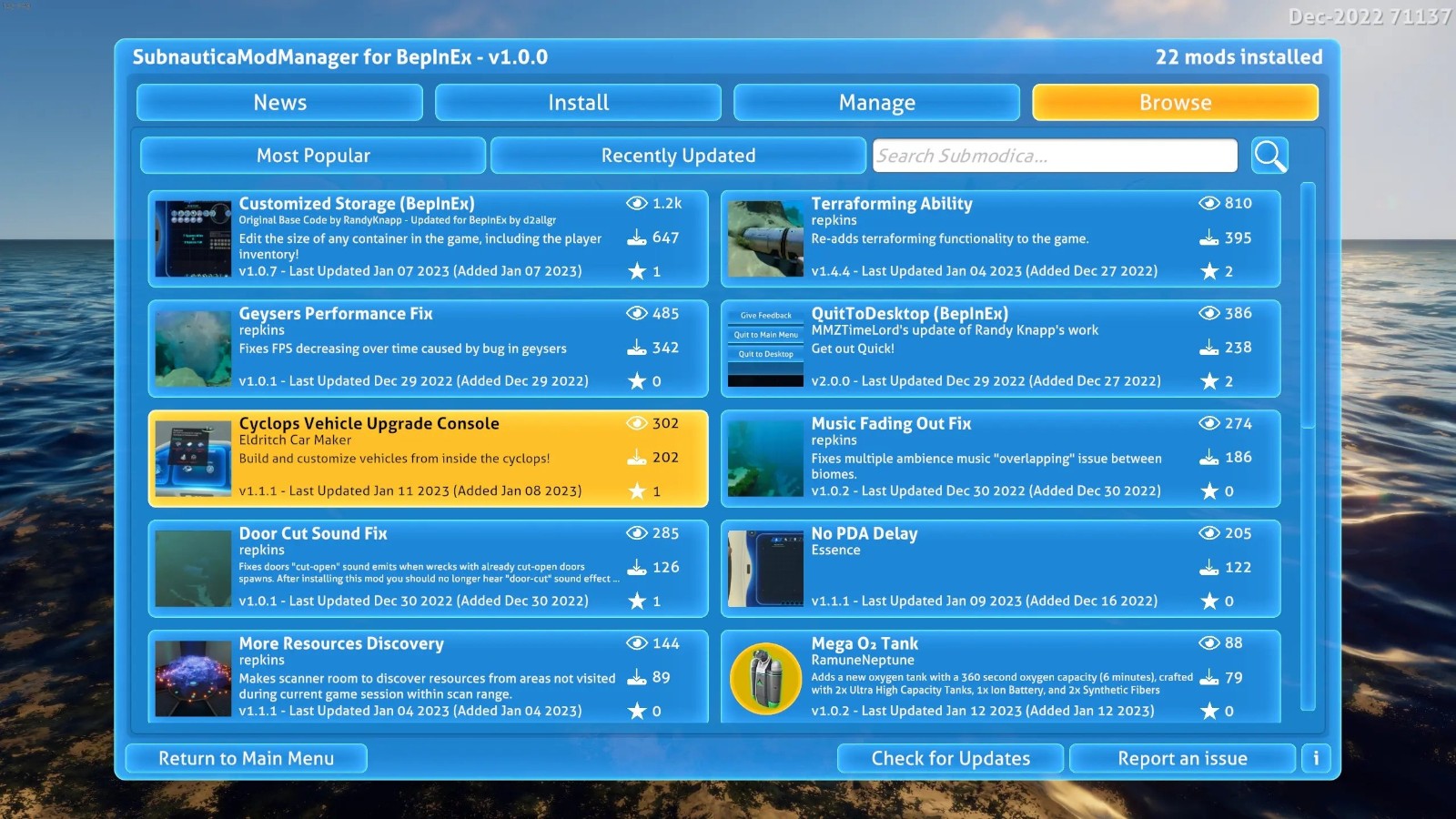Image resolution: width=1456 pixels, height=819 pixels.
Task: Click the info 'i' icon button
Action: pyautogui.click(x=1316, y=758)
